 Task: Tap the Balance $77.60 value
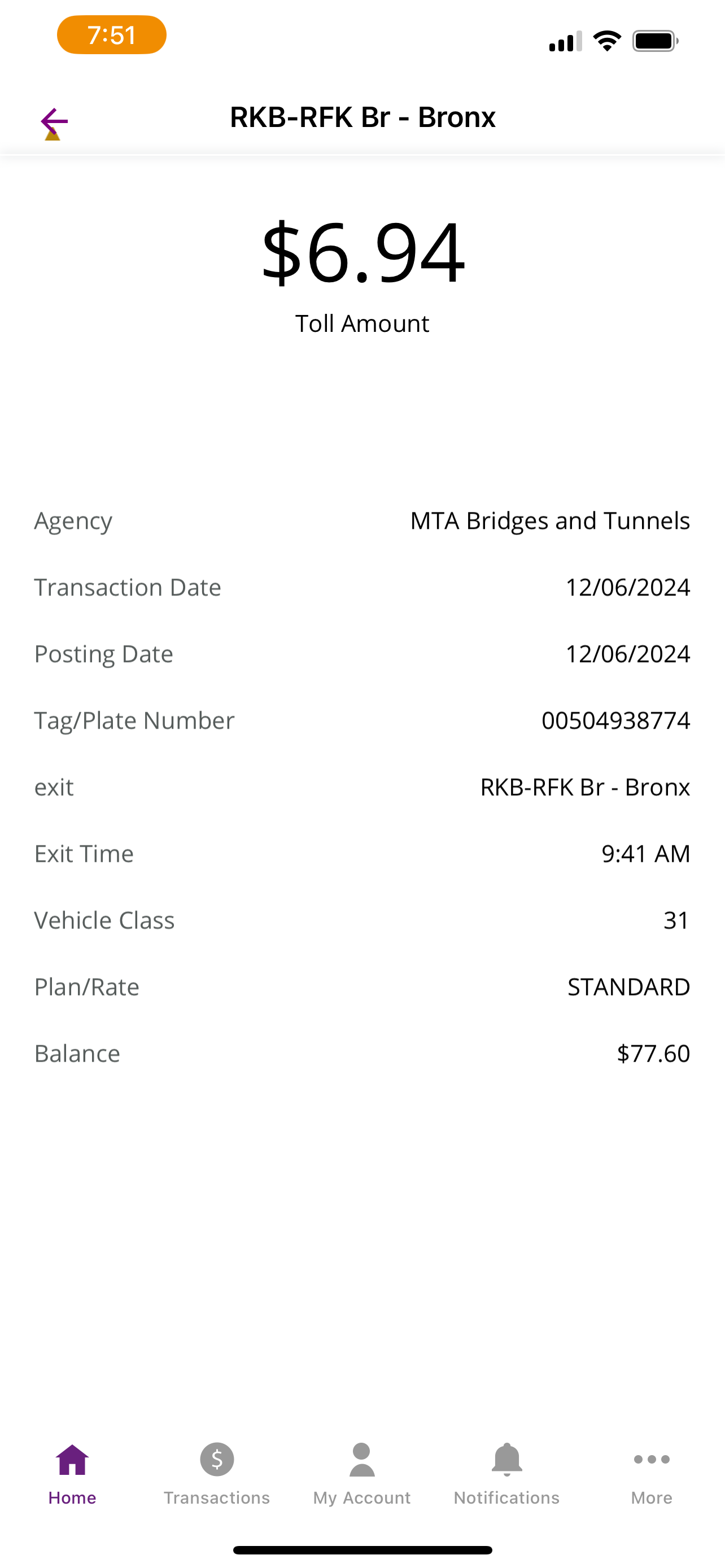pos(653,1053)
